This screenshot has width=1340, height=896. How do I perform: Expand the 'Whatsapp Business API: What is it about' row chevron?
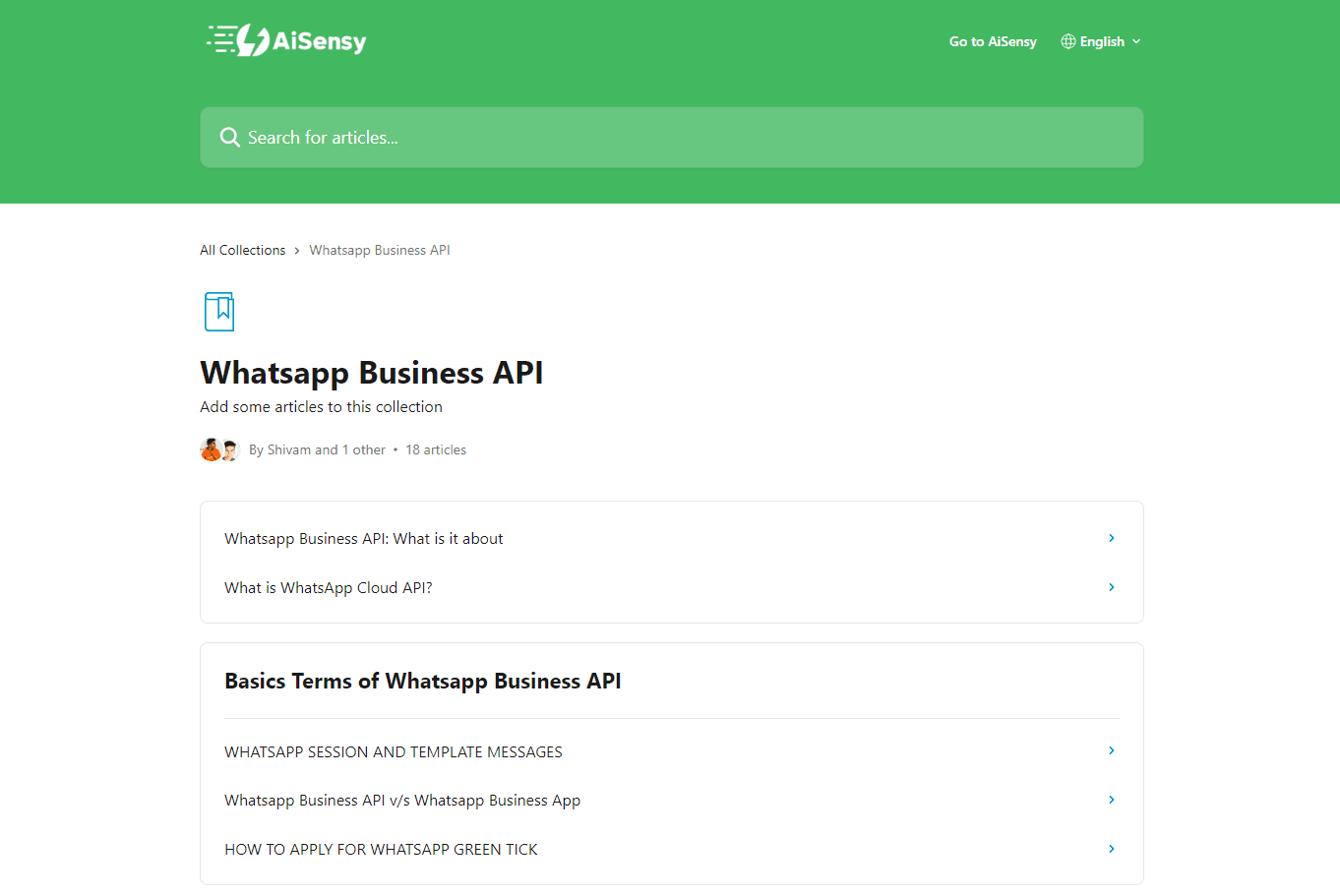coord(1111,538)
